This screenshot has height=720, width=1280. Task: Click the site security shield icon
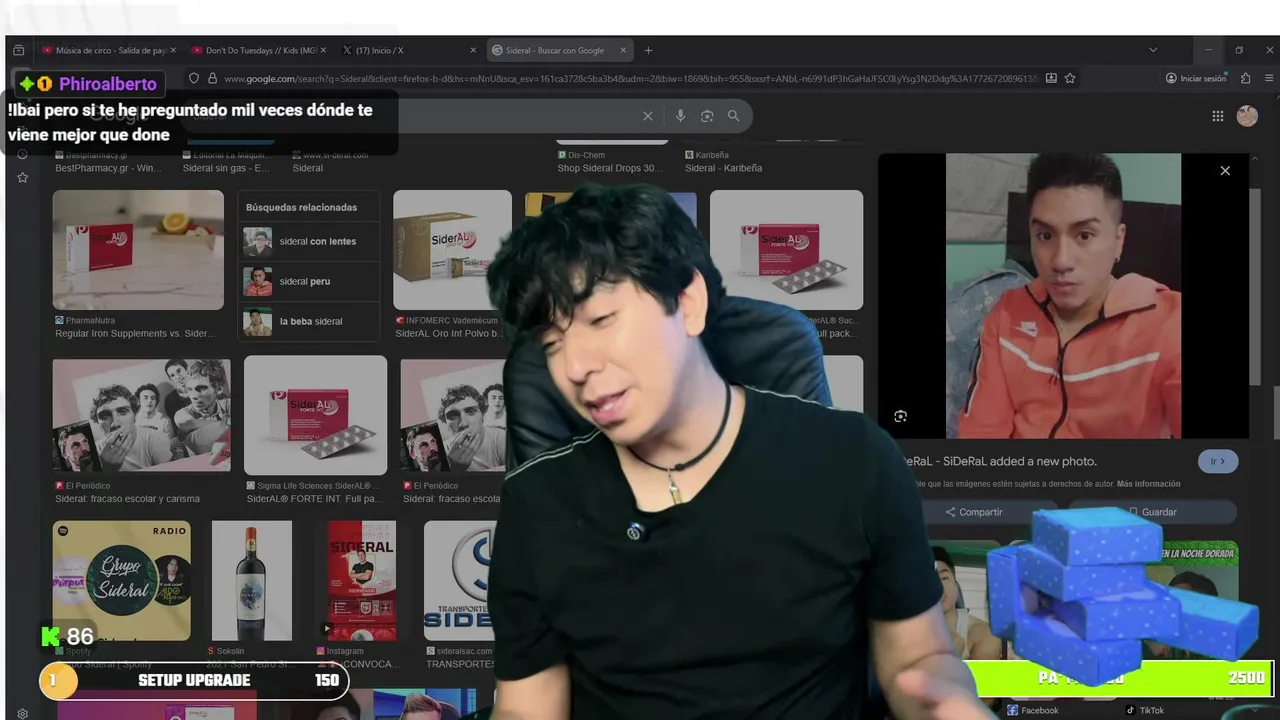(194, 78)
